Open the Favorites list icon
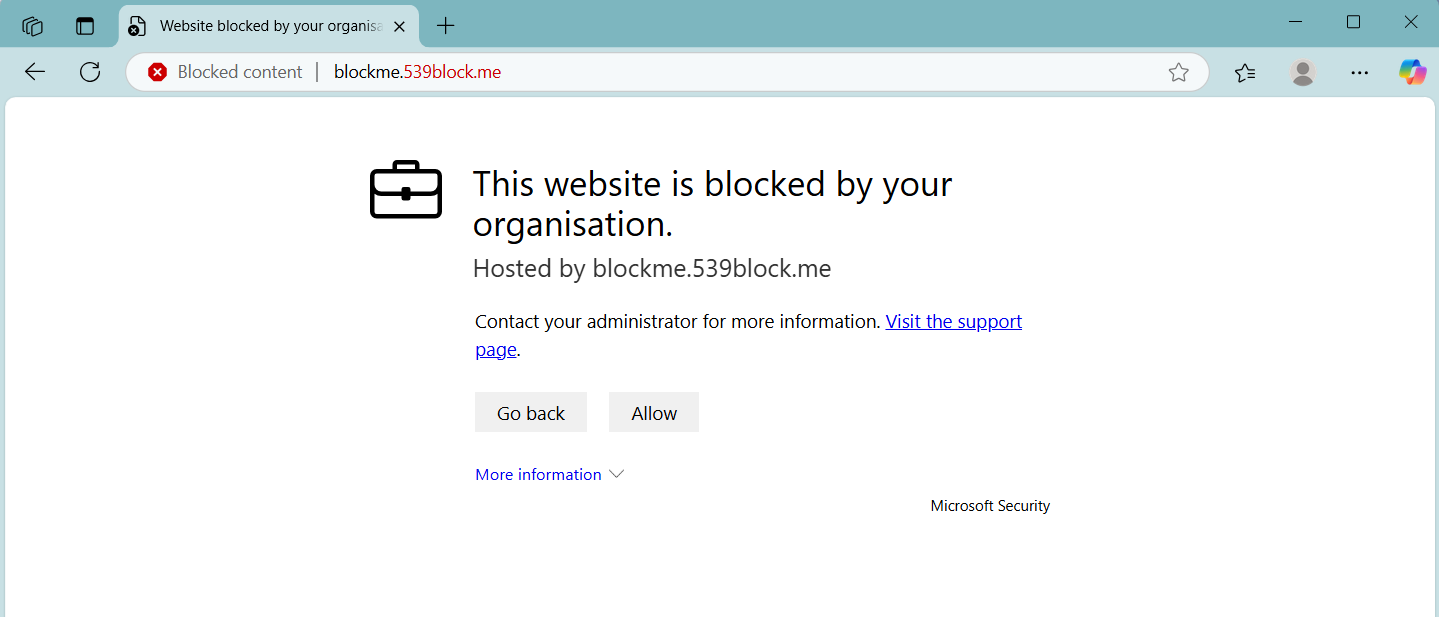 (1245, 72)
